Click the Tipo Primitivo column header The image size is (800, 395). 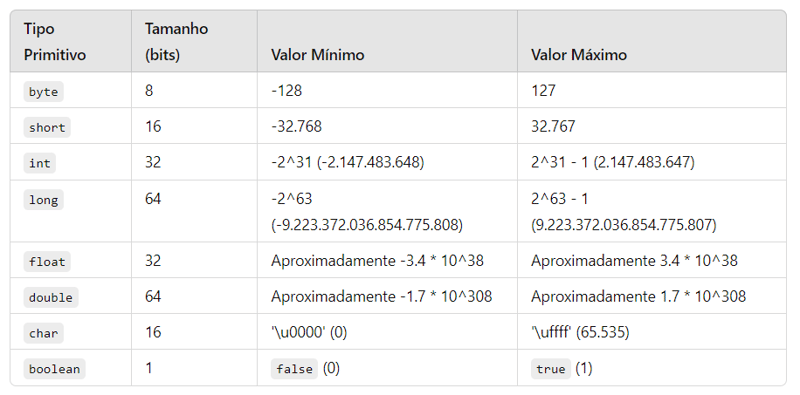pos(55,41)
